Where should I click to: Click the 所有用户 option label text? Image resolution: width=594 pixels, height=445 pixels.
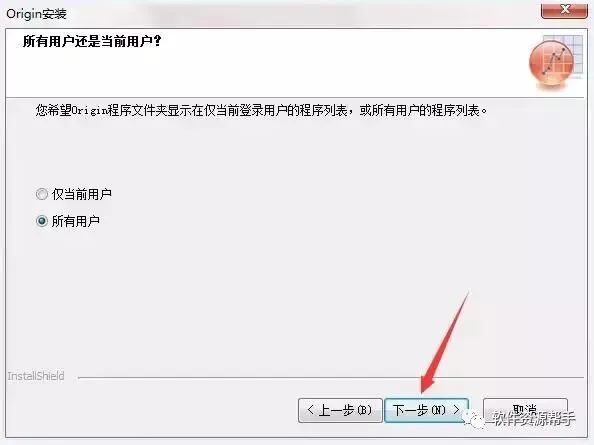[x=75, y=221]
